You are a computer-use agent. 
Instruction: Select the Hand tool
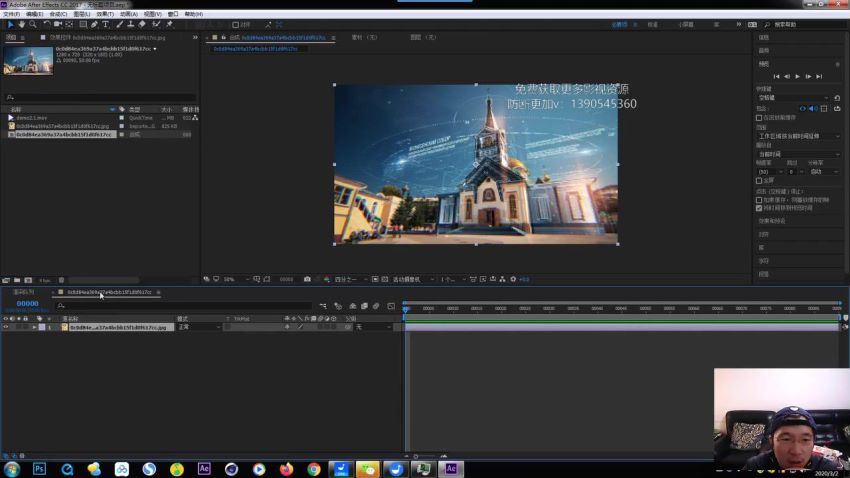(x=22, y=24)
